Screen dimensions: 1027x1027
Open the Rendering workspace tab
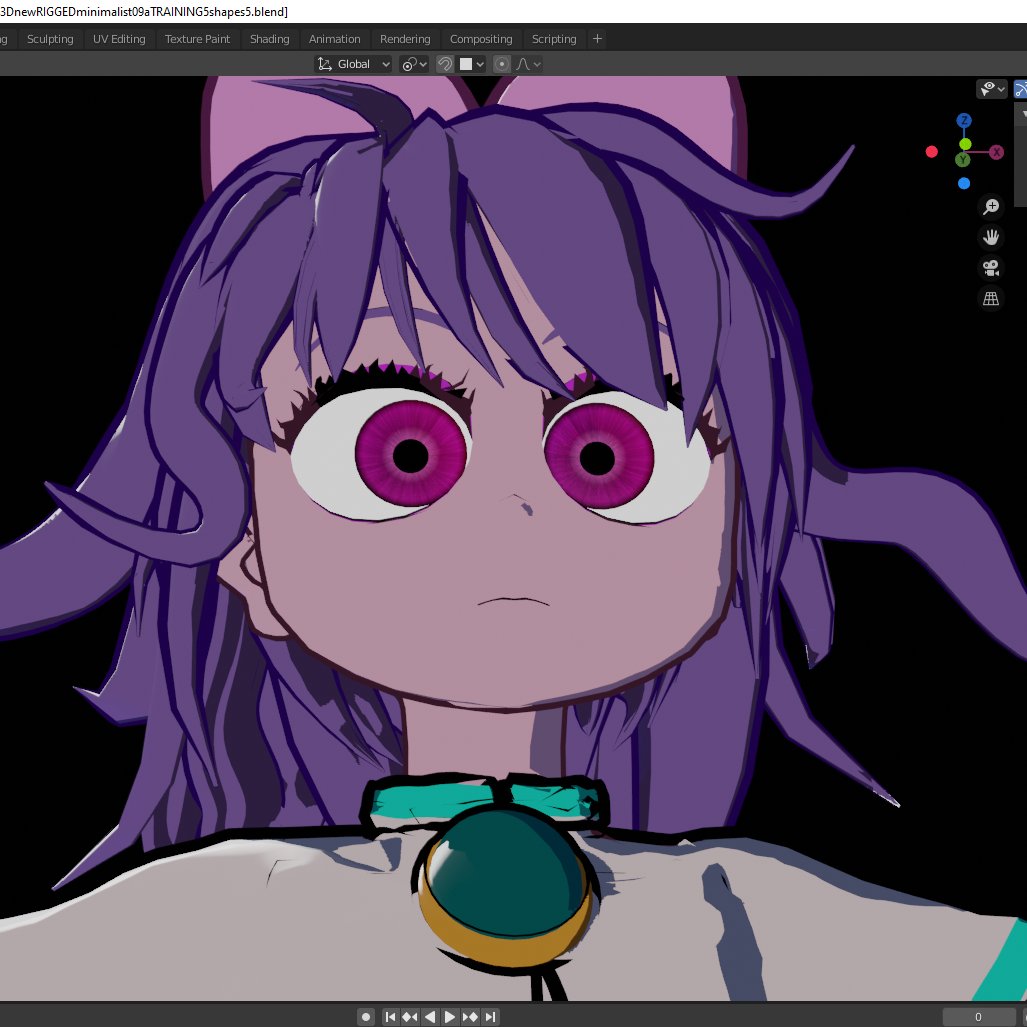tap(405, 39)
